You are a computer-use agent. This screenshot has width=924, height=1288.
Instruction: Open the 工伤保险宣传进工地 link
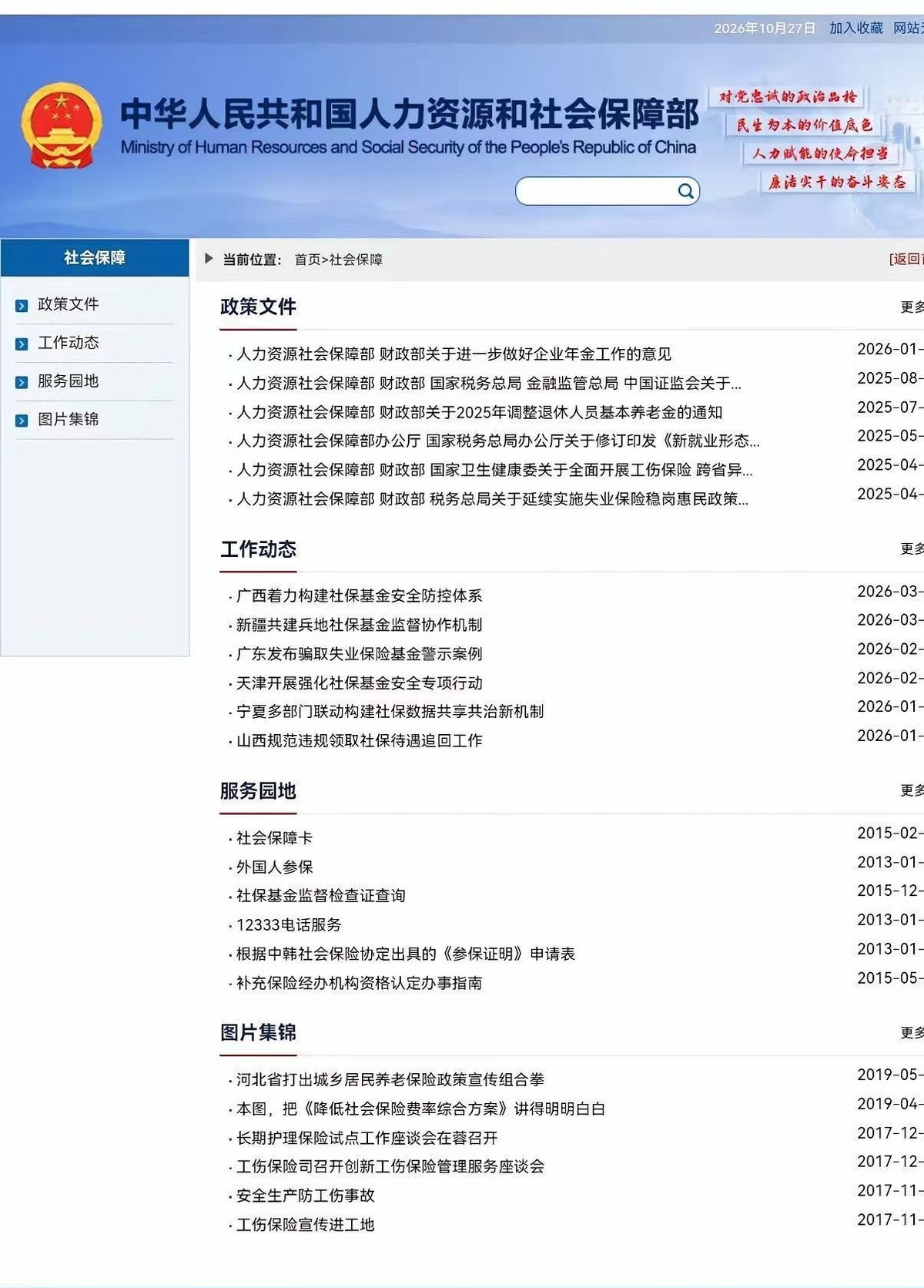(x=305, y=1225)
